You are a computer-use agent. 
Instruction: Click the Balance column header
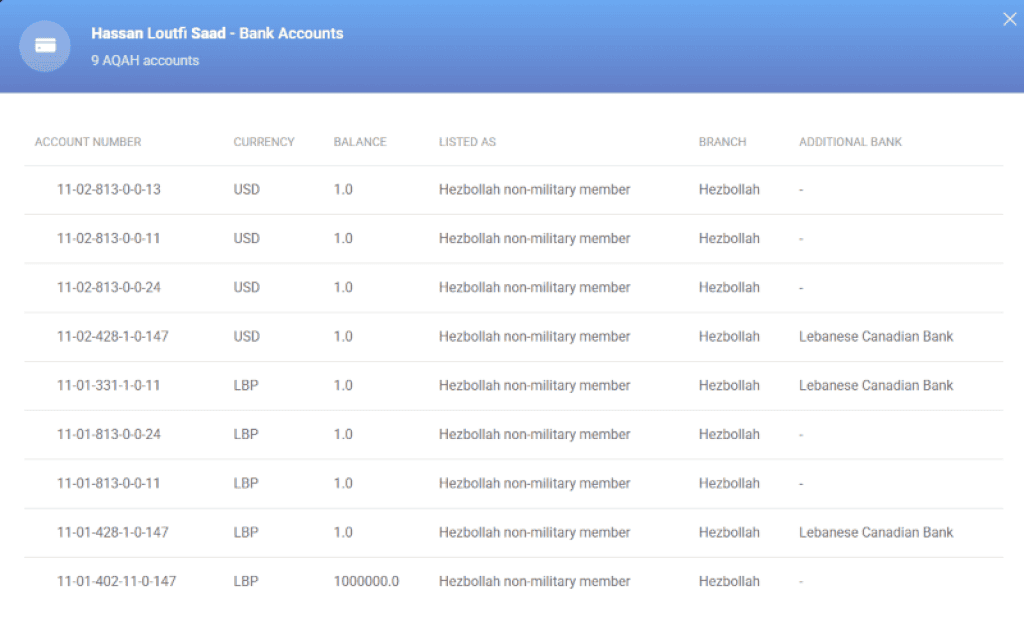click(360, 142)
